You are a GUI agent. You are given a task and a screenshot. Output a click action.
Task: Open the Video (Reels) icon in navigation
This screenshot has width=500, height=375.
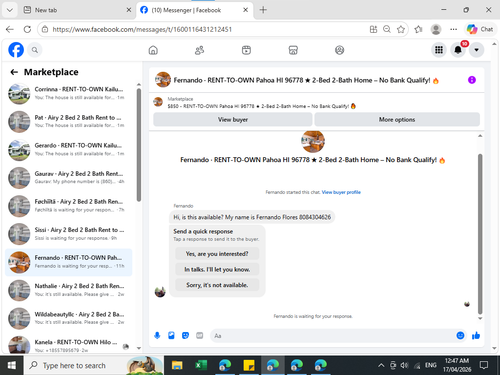click(x=246, y=50)
